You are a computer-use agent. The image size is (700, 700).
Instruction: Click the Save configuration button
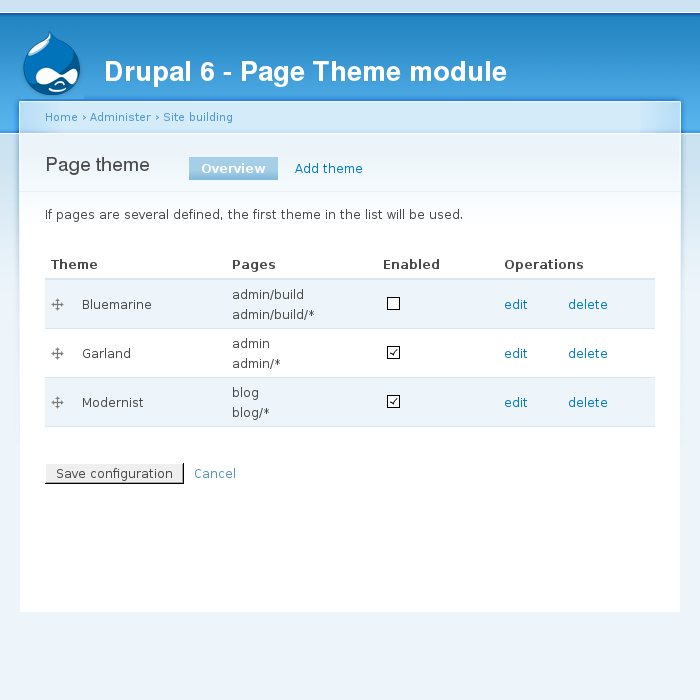[x=114, y=473]
